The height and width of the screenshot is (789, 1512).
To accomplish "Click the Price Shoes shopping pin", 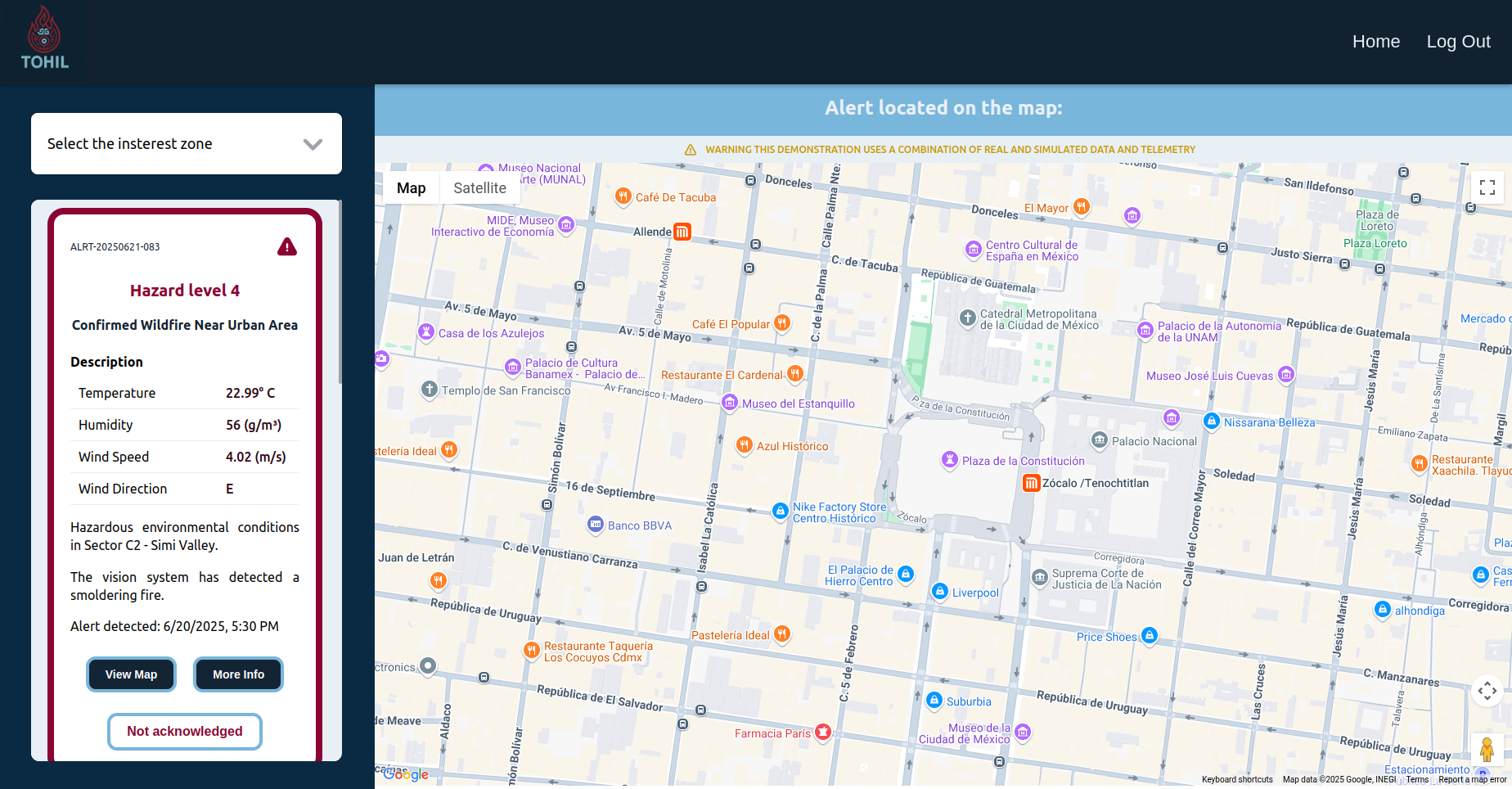I will (1150, 636).
